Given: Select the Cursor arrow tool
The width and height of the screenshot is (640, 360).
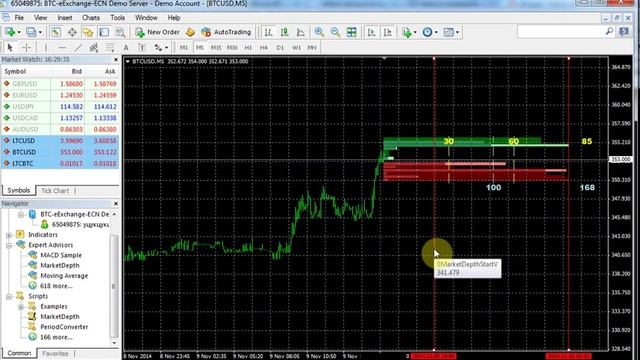Looking at the screenshot, I should click(10, 48).
